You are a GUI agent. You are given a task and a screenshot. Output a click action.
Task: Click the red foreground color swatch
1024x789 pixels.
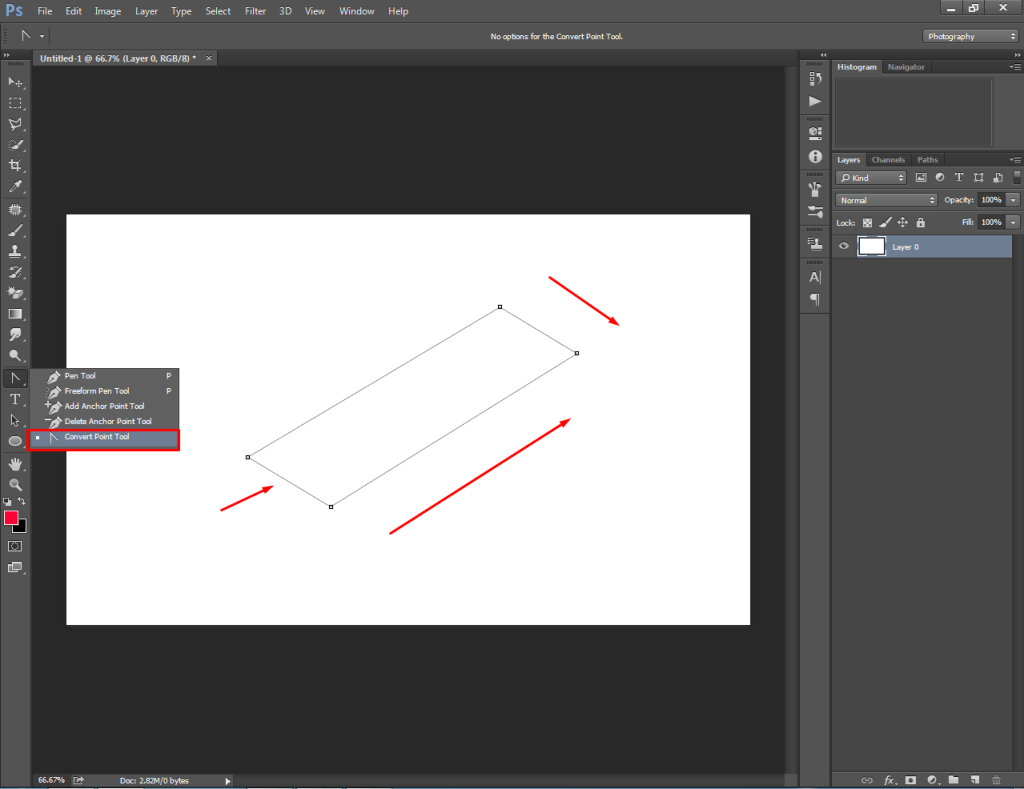pos(11,518)
